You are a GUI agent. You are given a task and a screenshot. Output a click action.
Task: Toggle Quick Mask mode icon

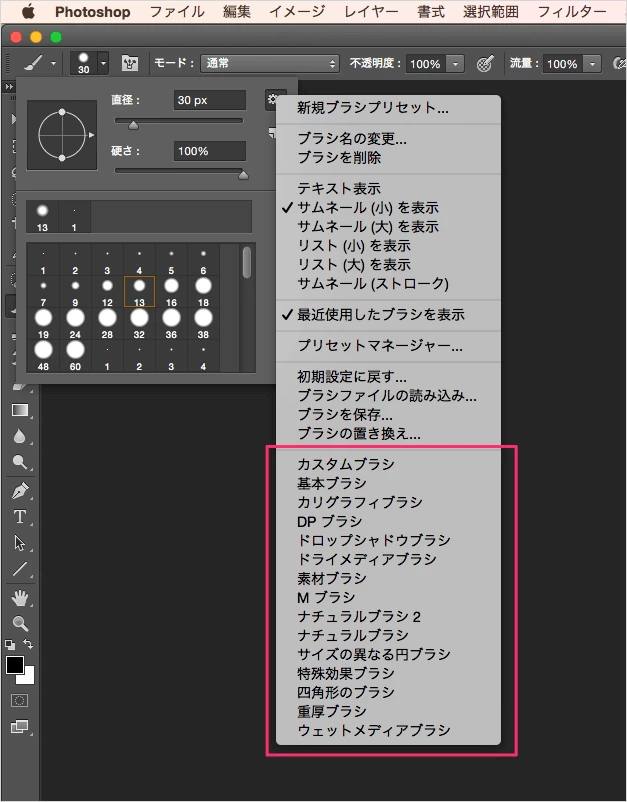20,700
